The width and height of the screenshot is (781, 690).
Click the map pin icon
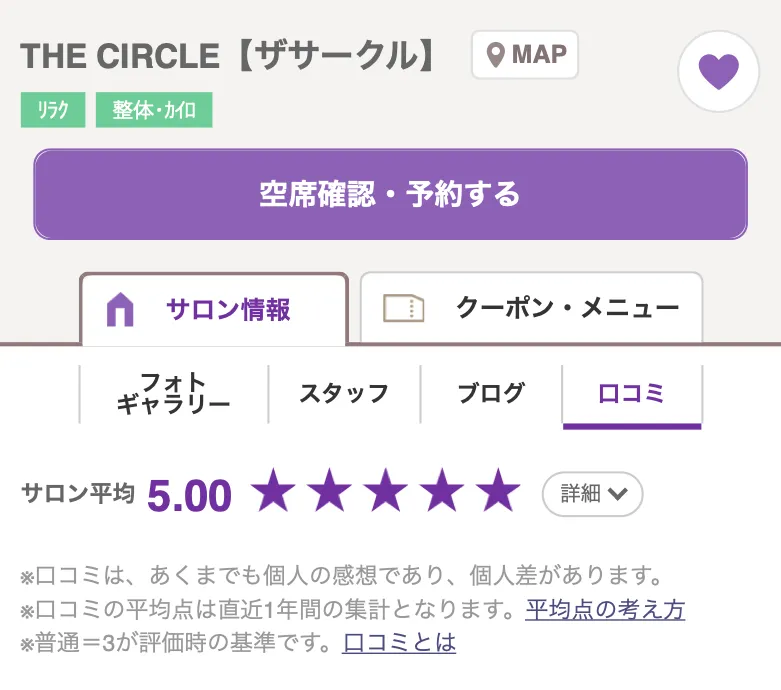pyautogui.click(x=495, y=55)
